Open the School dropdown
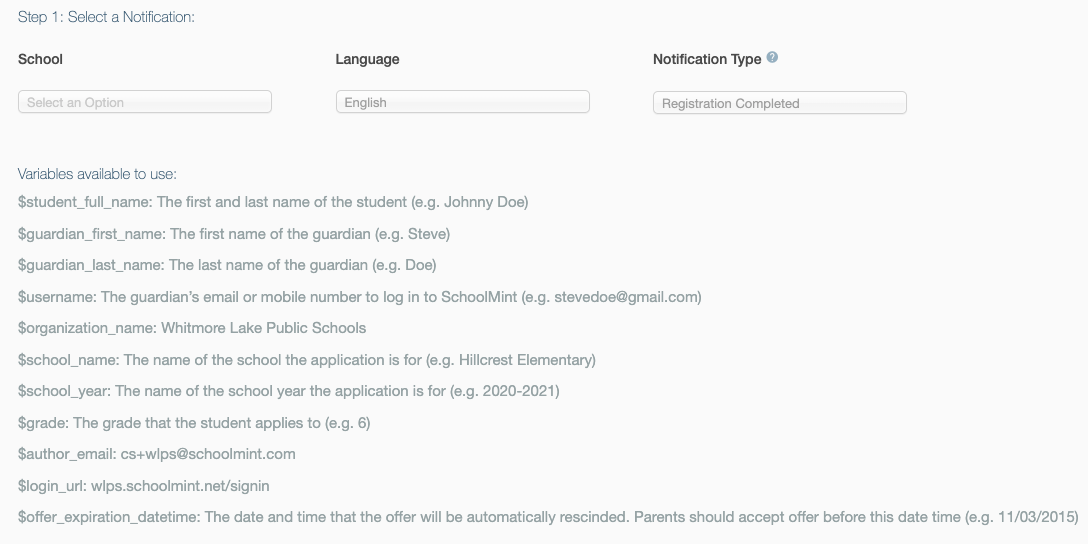This screenshot has width=1088, height=544. coord(144,102)
